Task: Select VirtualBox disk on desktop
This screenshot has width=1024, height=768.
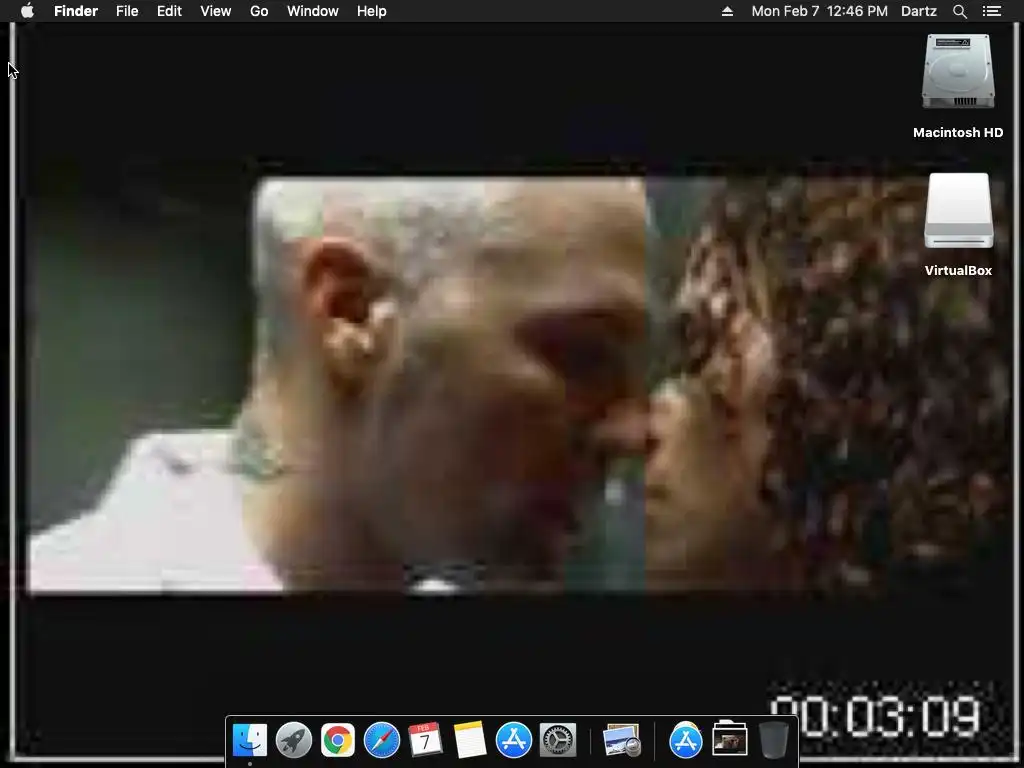Action: coord(958,210)
